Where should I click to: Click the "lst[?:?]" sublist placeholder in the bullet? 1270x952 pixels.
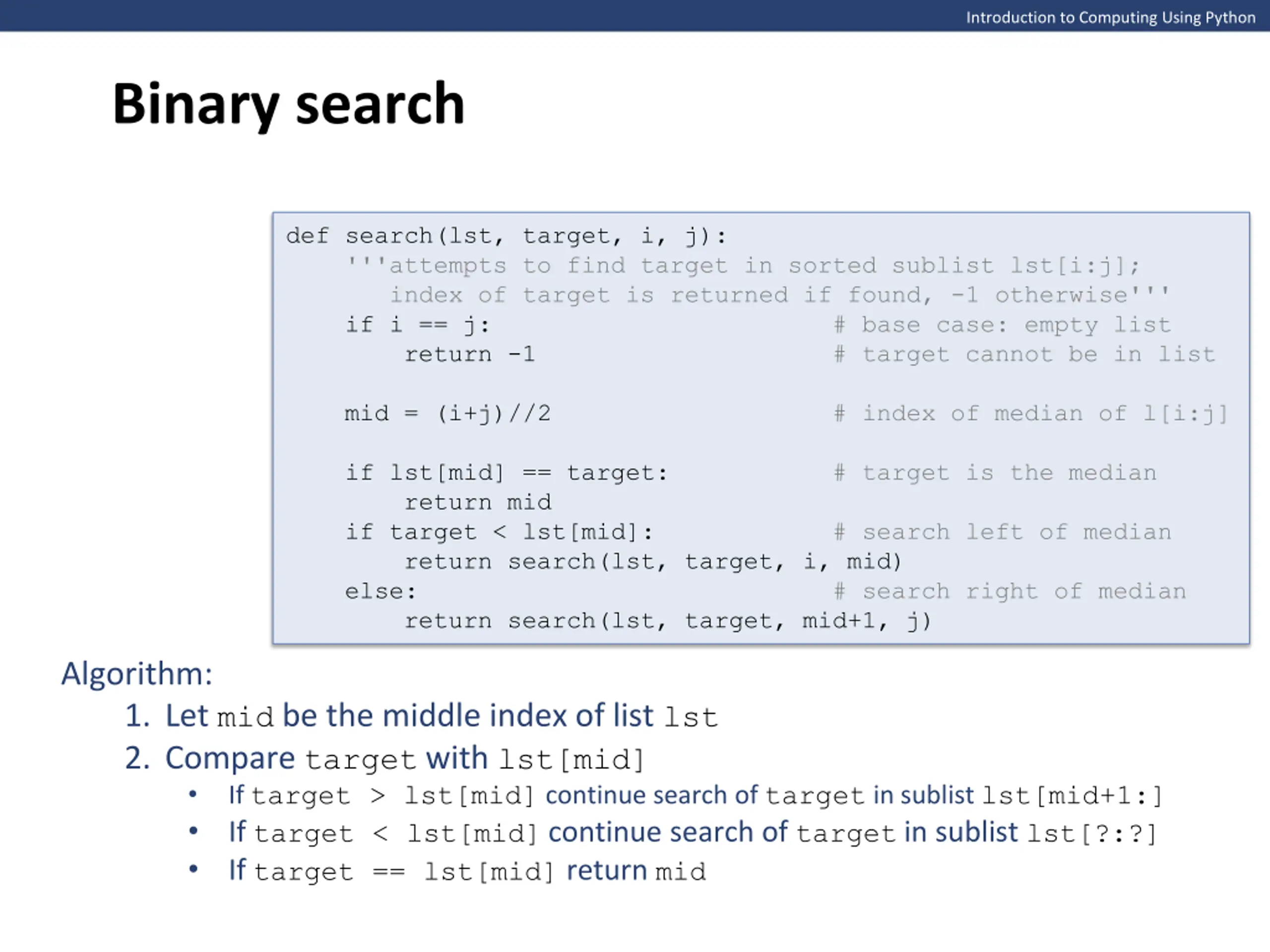(x=1091, y=833)
